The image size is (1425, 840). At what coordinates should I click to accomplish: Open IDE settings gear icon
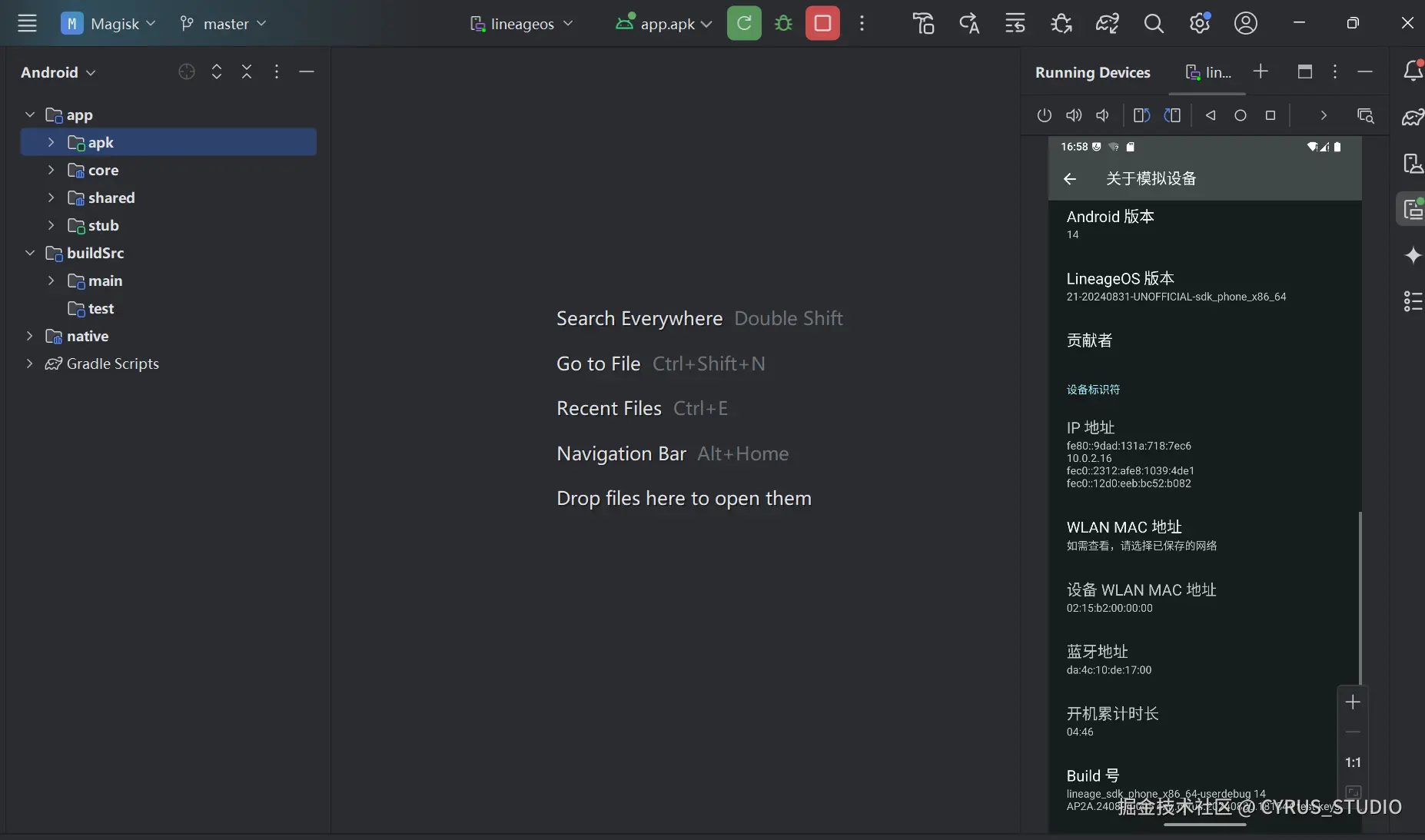[x=1200, y=23]
